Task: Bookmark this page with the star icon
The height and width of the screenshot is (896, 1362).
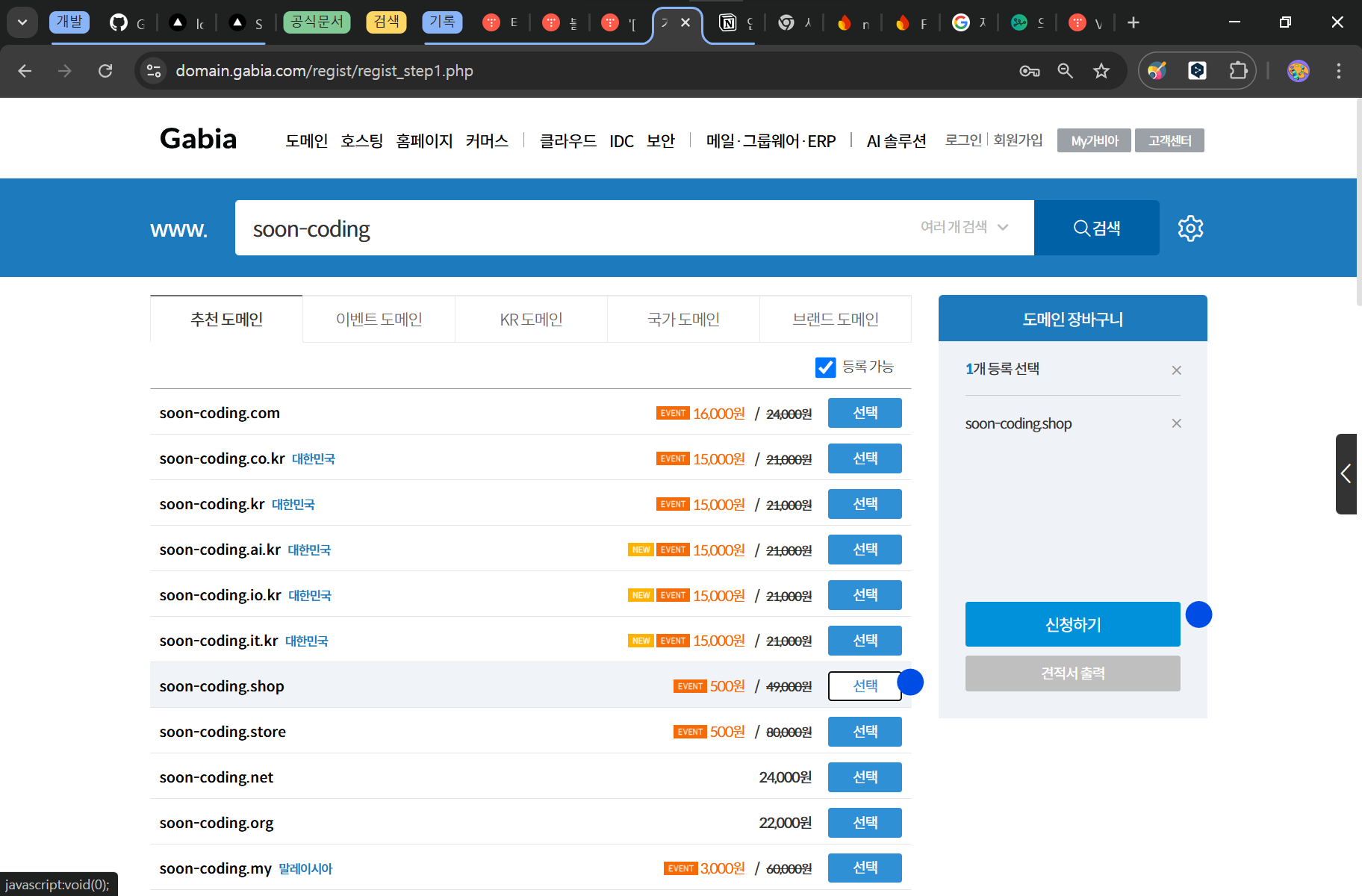Action: click(x=1101, y=71)
